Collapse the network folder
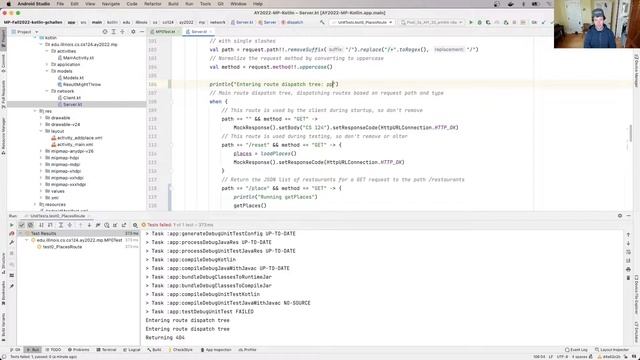 (47, 91)
